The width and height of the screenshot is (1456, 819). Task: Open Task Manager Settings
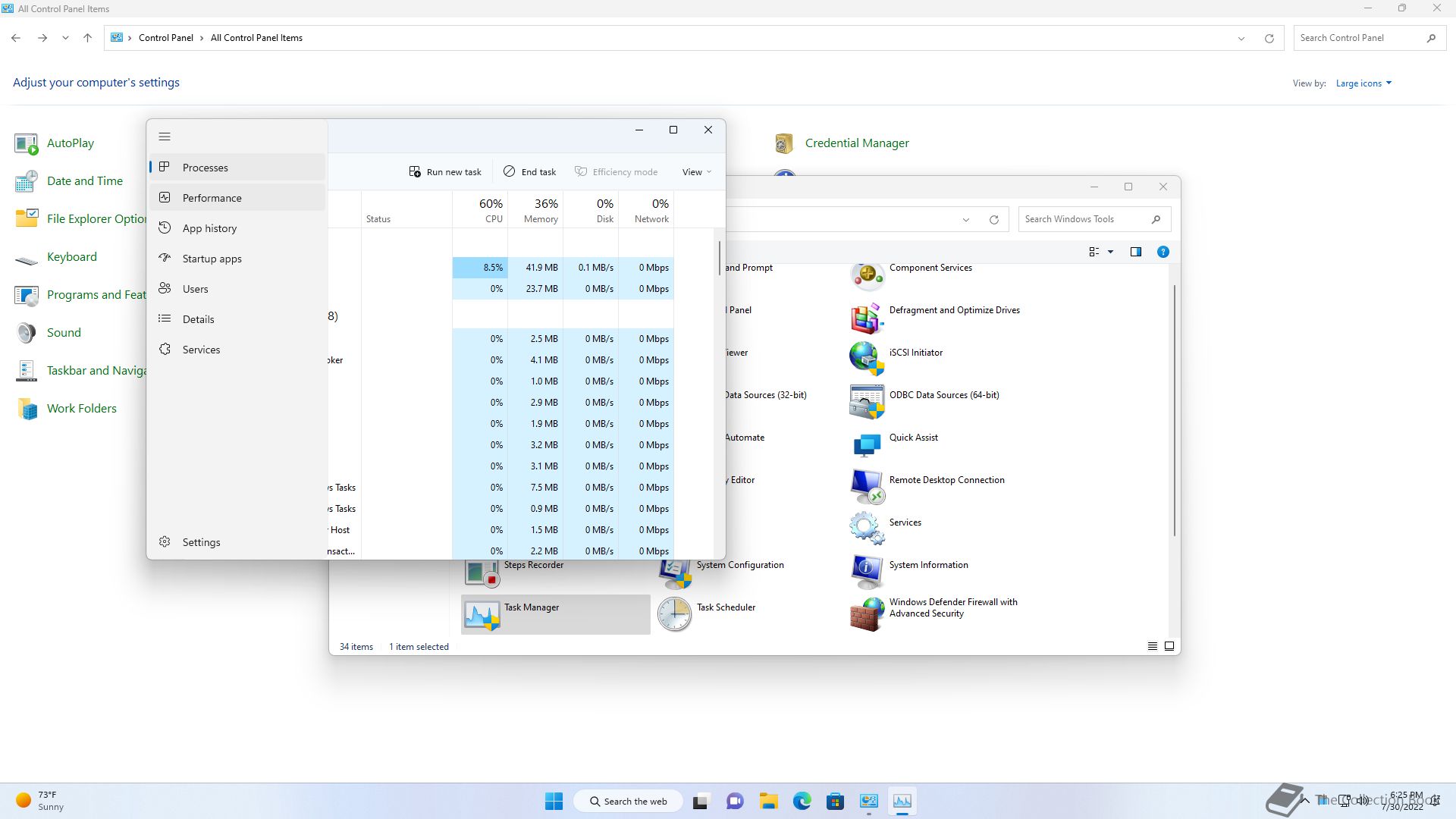click(x=237, y=542)
